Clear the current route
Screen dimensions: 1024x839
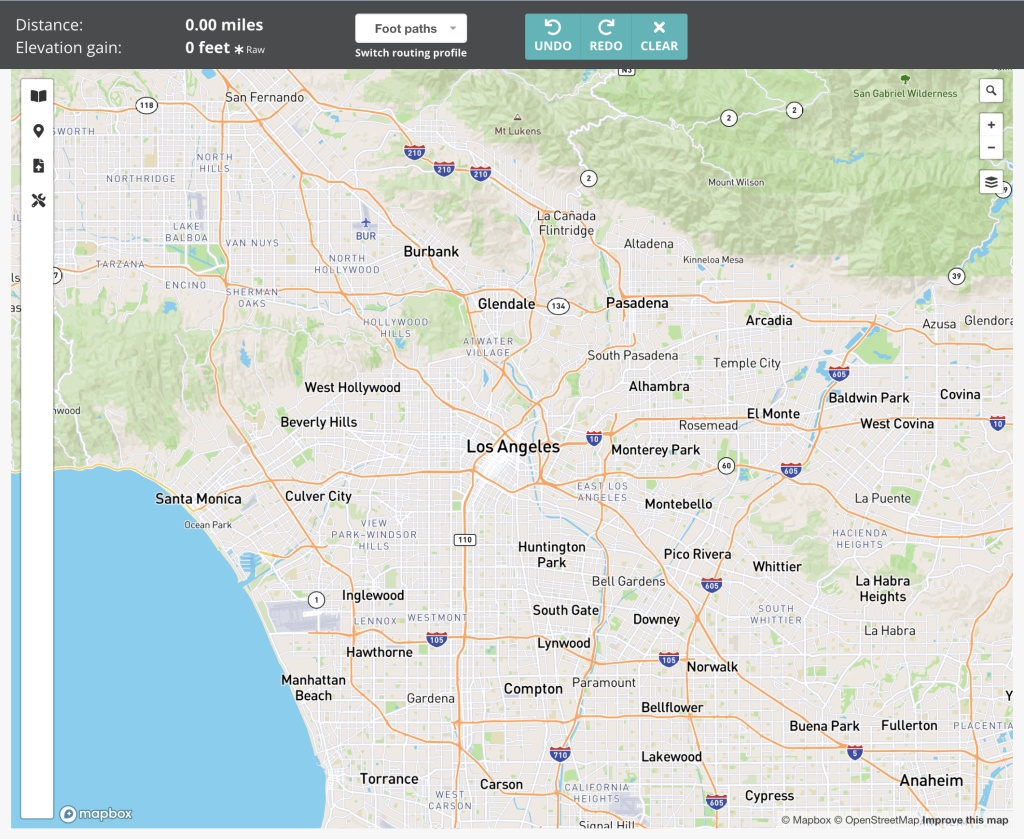tap(659, 37)
